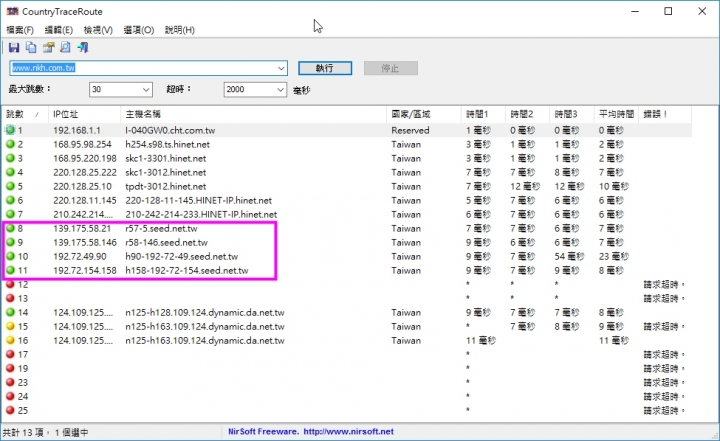Click hop number 23 in the list
Viewport: 720px width, 441px height.
tap(22, 382)
